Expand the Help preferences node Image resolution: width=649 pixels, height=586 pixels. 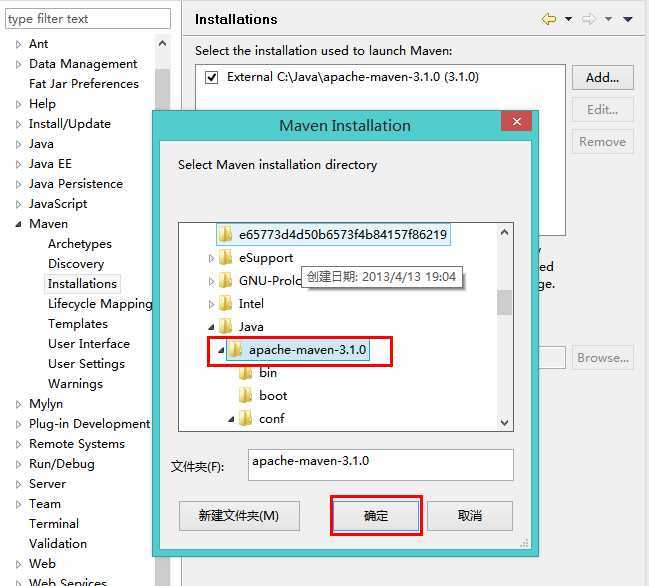(18, 104)
